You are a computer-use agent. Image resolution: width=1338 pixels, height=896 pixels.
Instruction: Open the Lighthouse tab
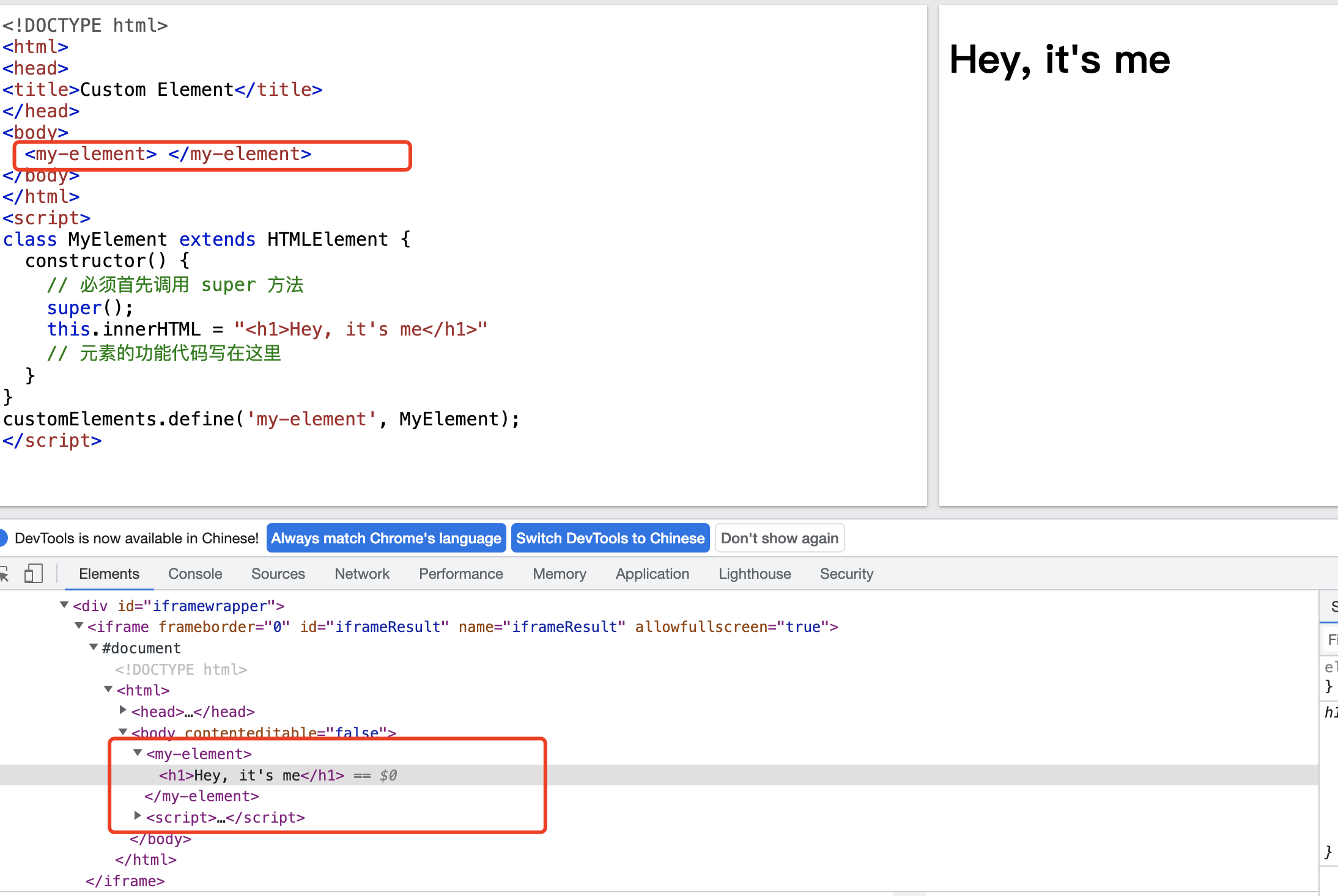tap(755, 574)
